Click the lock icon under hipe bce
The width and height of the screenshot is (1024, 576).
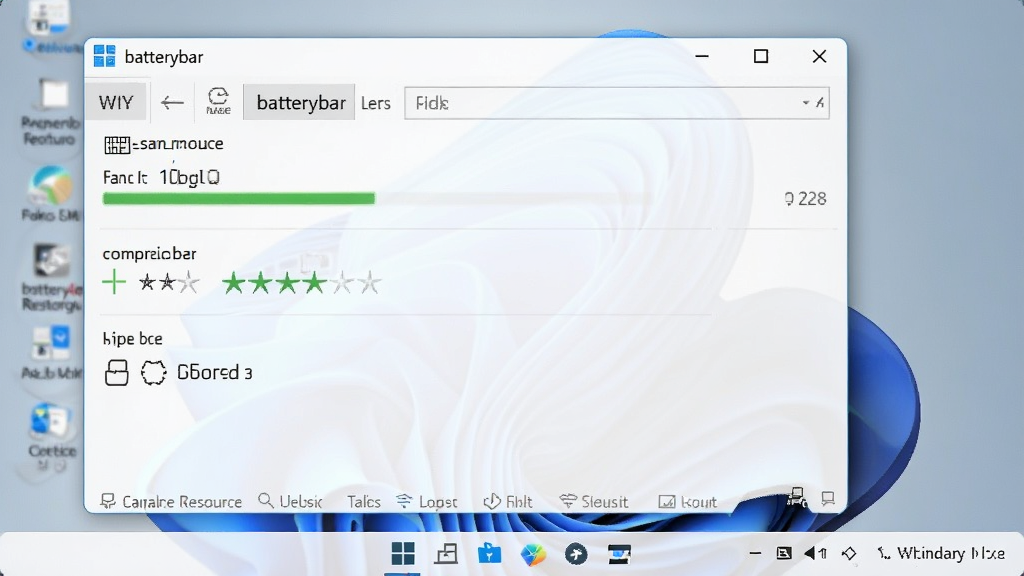116,373
